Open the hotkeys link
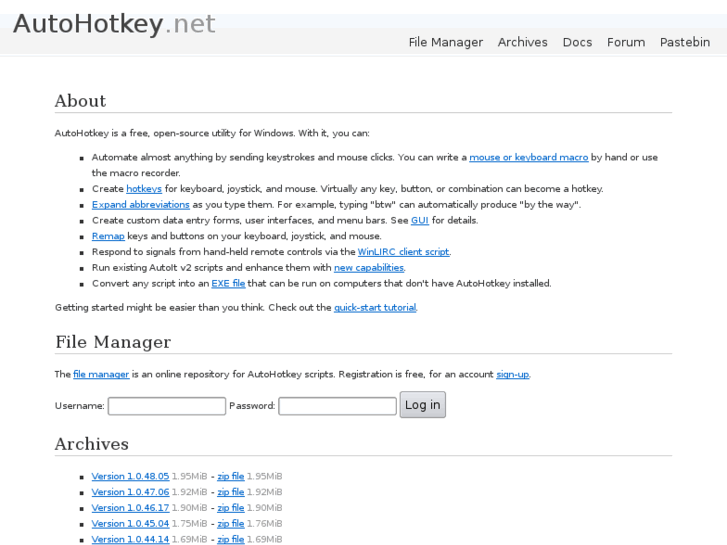This screenshot has width=727, height=545. pyautogui.click(x=144, y=189)
